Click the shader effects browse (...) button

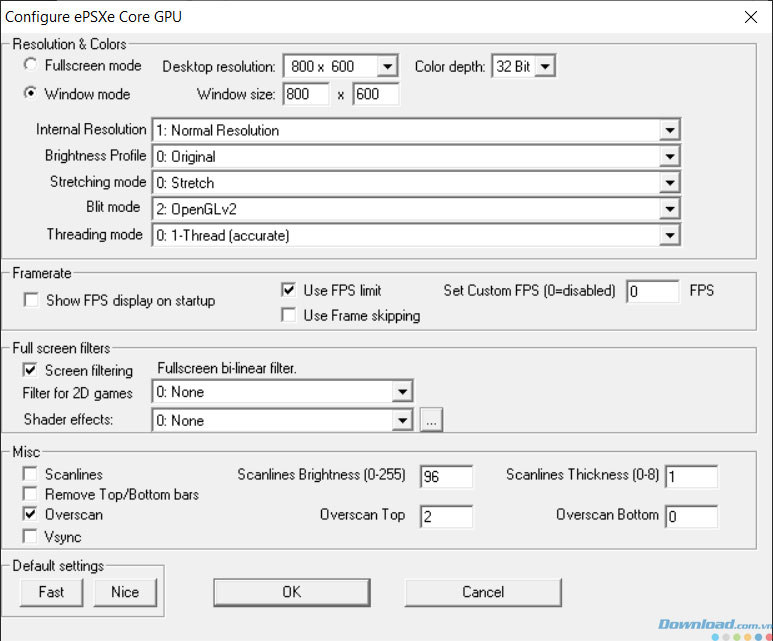pyautogui.click(x=431, y=421)
